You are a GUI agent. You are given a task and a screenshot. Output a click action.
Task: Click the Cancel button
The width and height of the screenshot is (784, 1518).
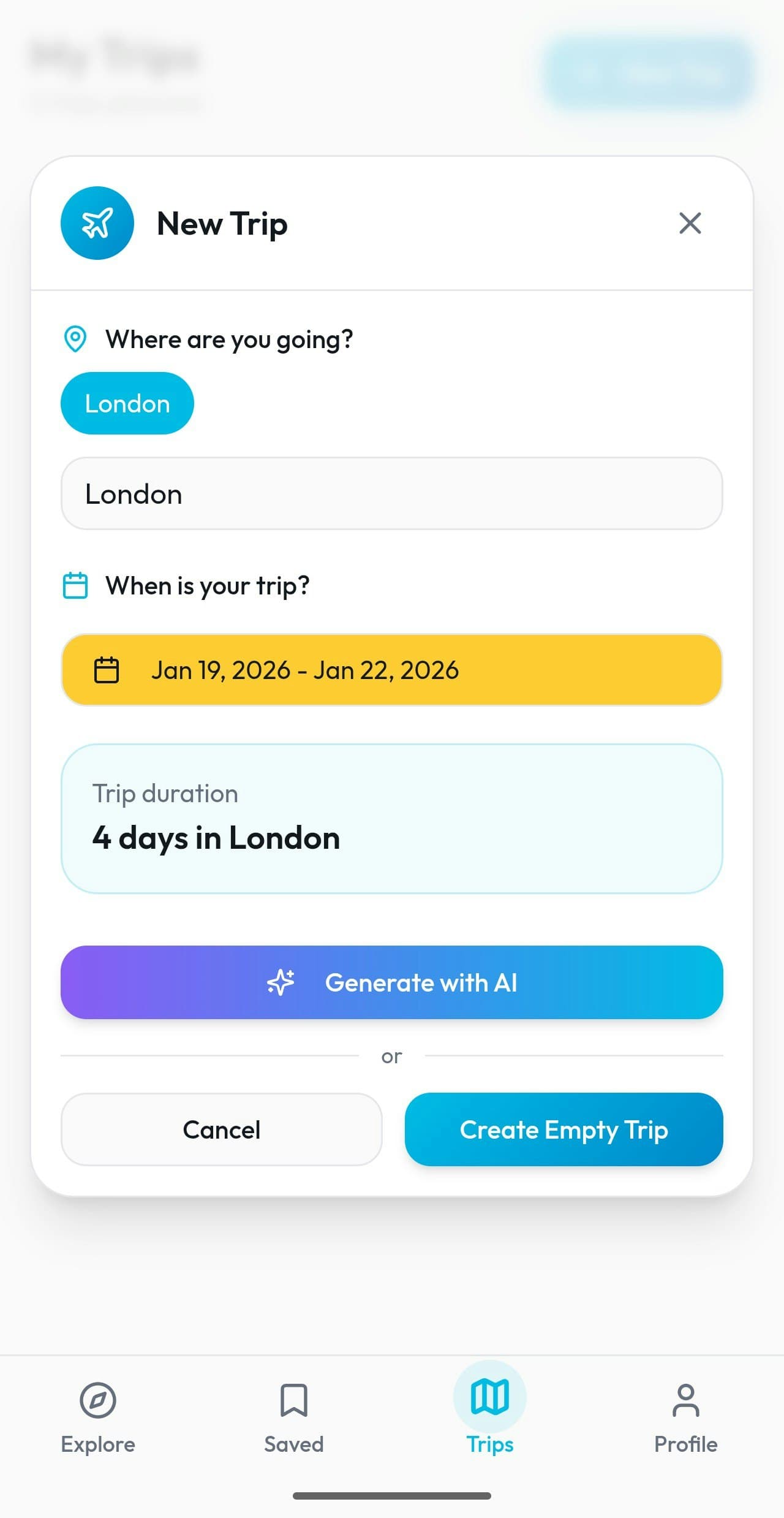(222, 1129)
